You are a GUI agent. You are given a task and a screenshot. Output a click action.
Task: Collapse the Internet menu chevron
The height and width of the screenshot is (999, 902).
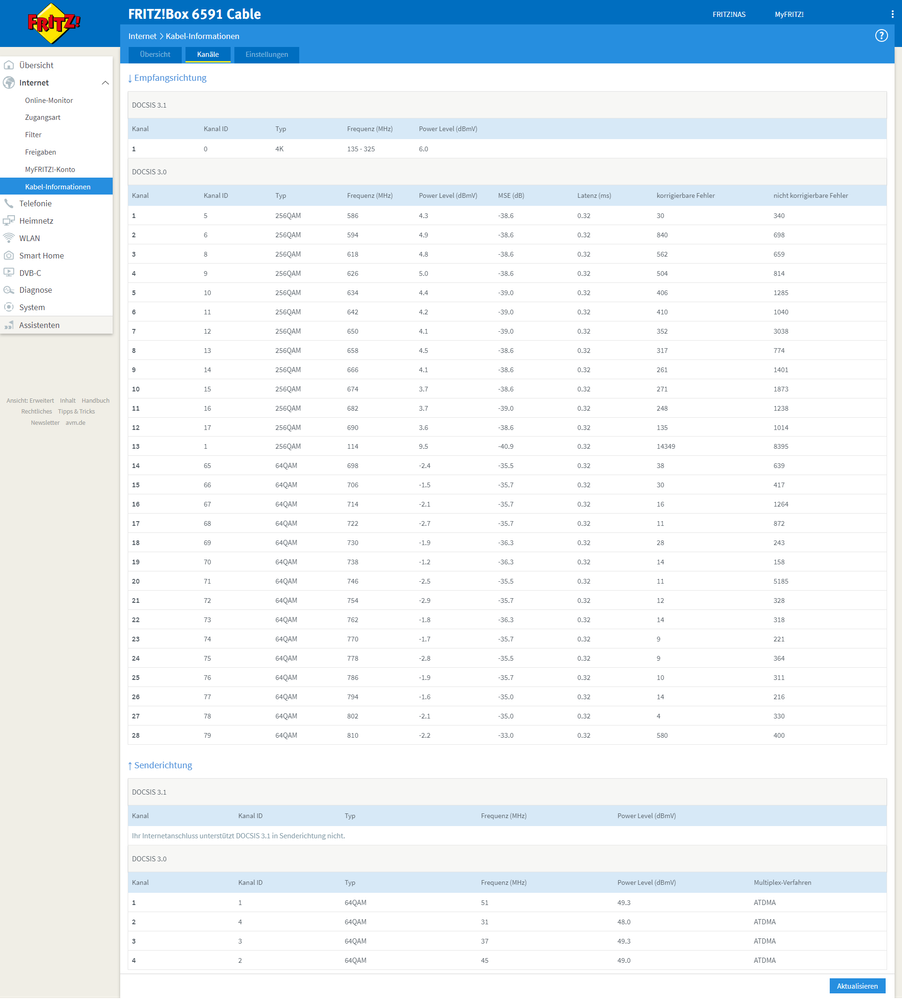(105, 83)
